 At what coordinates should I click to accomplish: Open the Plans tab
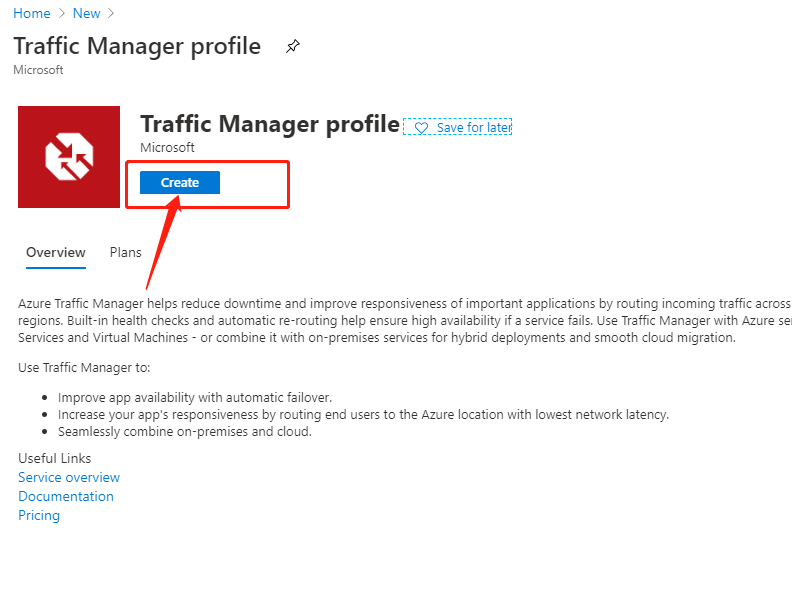[x=126, y=252]
